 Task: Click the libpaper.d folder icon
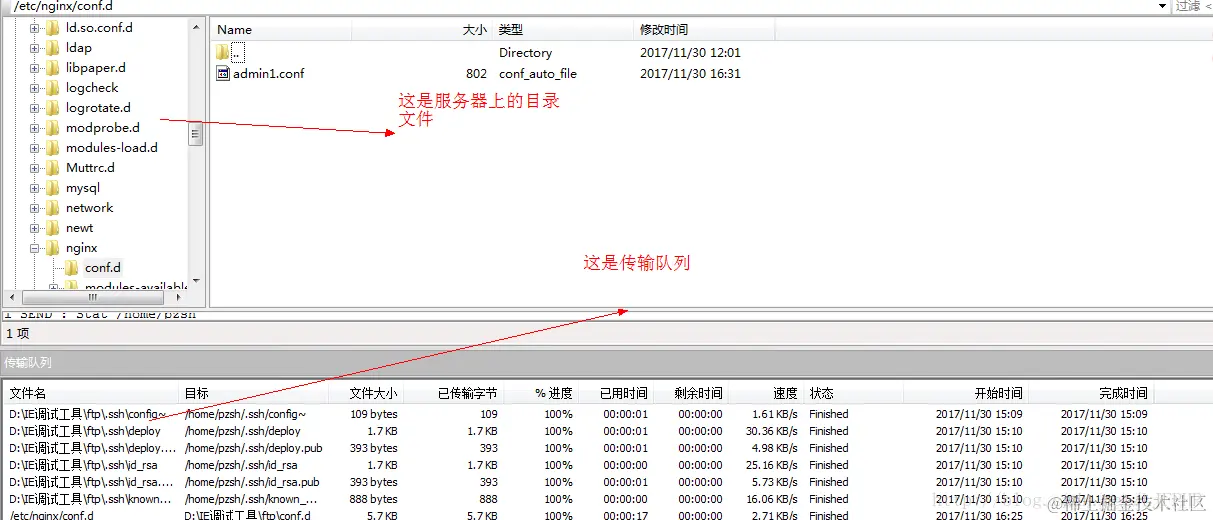coord(53,68)
